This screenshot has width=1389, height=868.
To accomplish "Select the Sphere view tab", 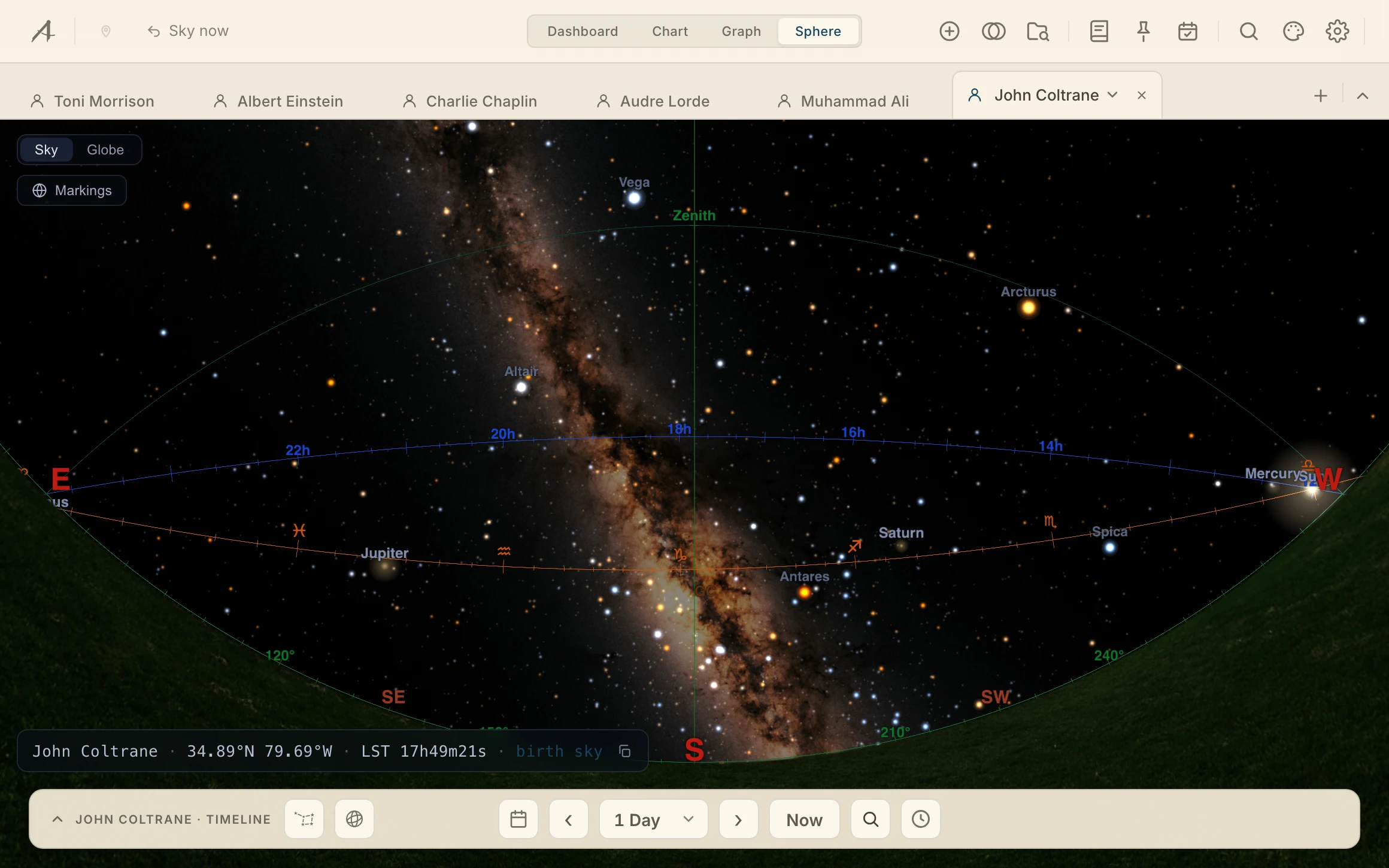I will point(818,31).
